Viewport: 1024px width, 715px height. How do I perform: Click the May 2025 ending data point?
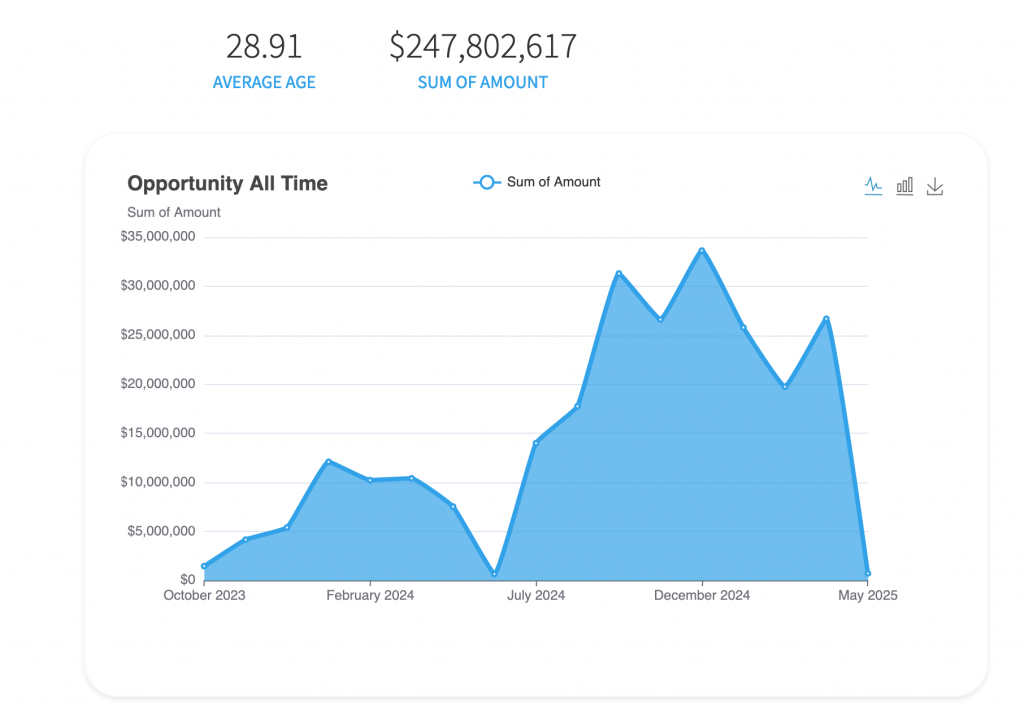tap(867, 572)
